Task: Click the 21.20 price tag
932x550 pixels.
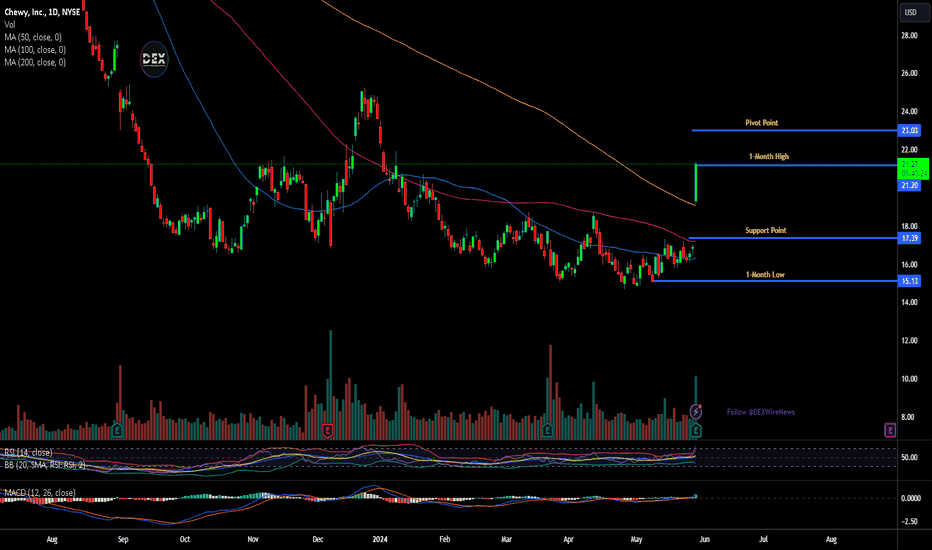Action: (x=909, y=186)
